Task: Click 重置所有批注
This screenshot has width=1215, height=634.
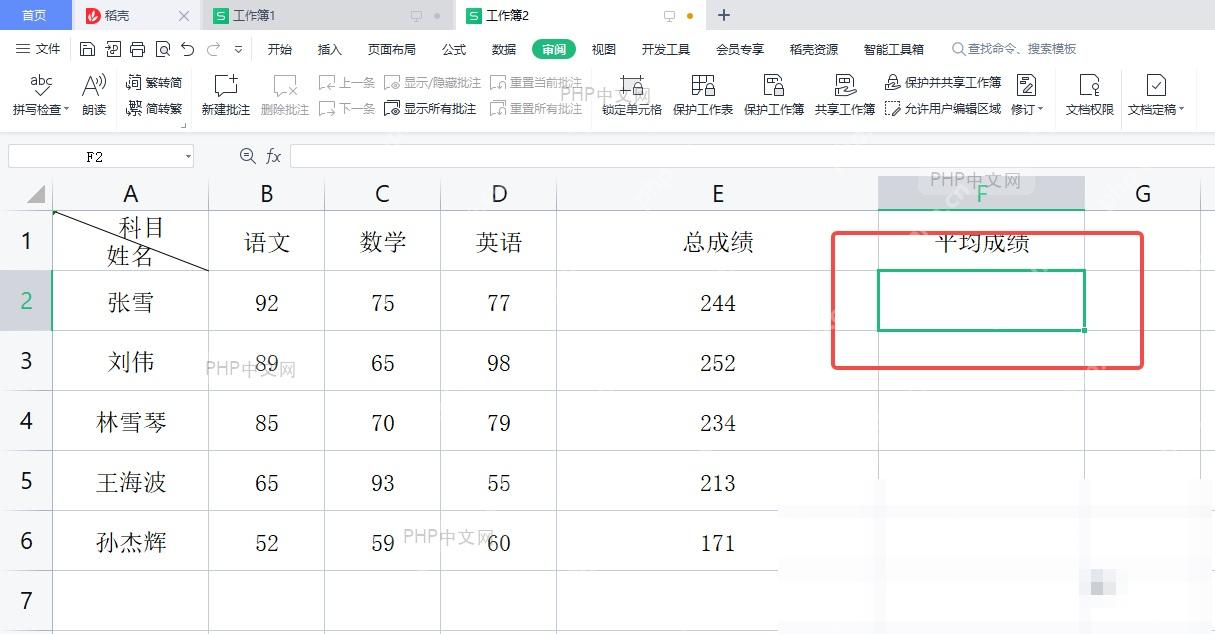Action: pos(536,108)
